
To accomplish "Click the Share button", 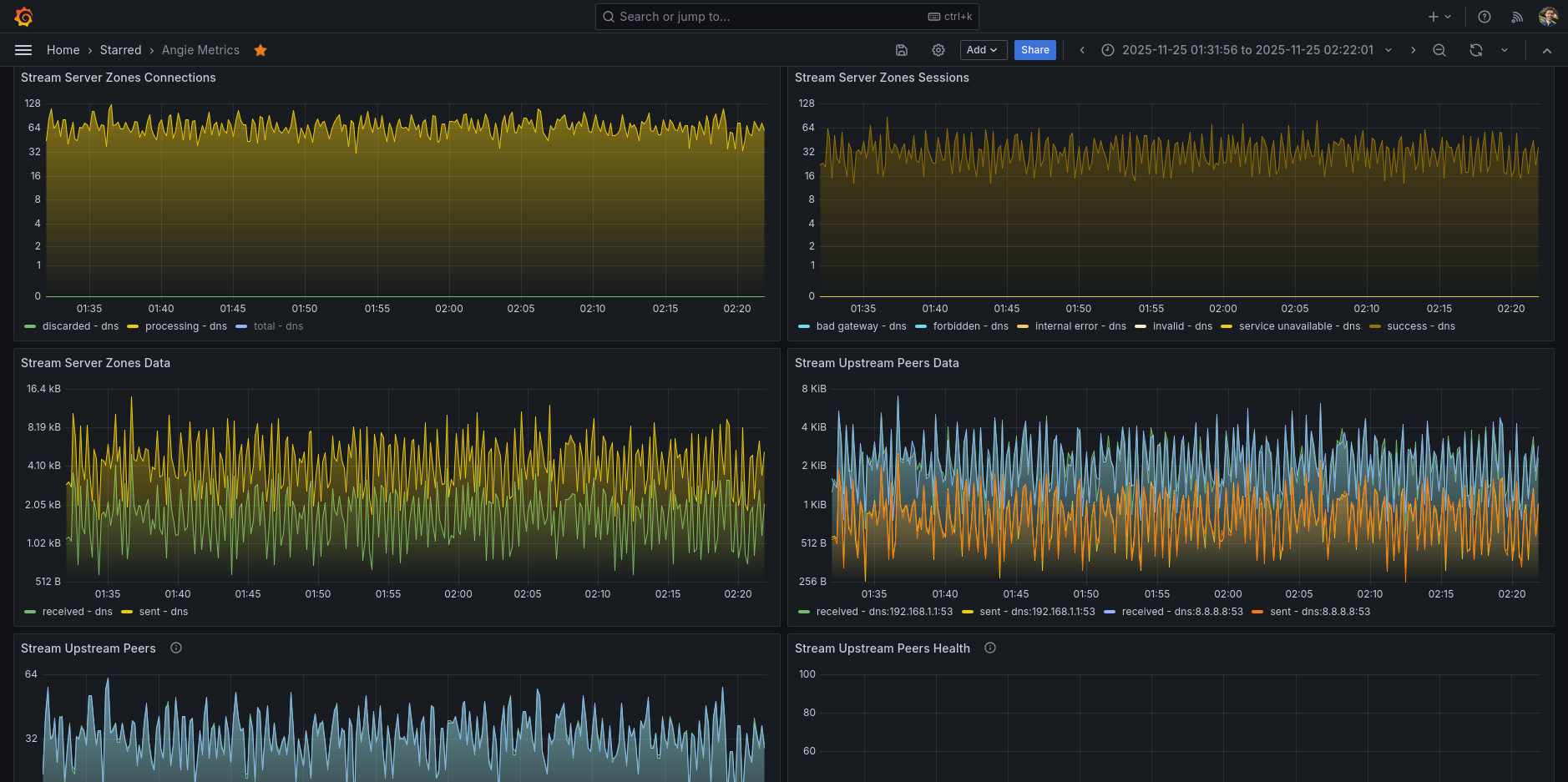I will pos(1034,50).
